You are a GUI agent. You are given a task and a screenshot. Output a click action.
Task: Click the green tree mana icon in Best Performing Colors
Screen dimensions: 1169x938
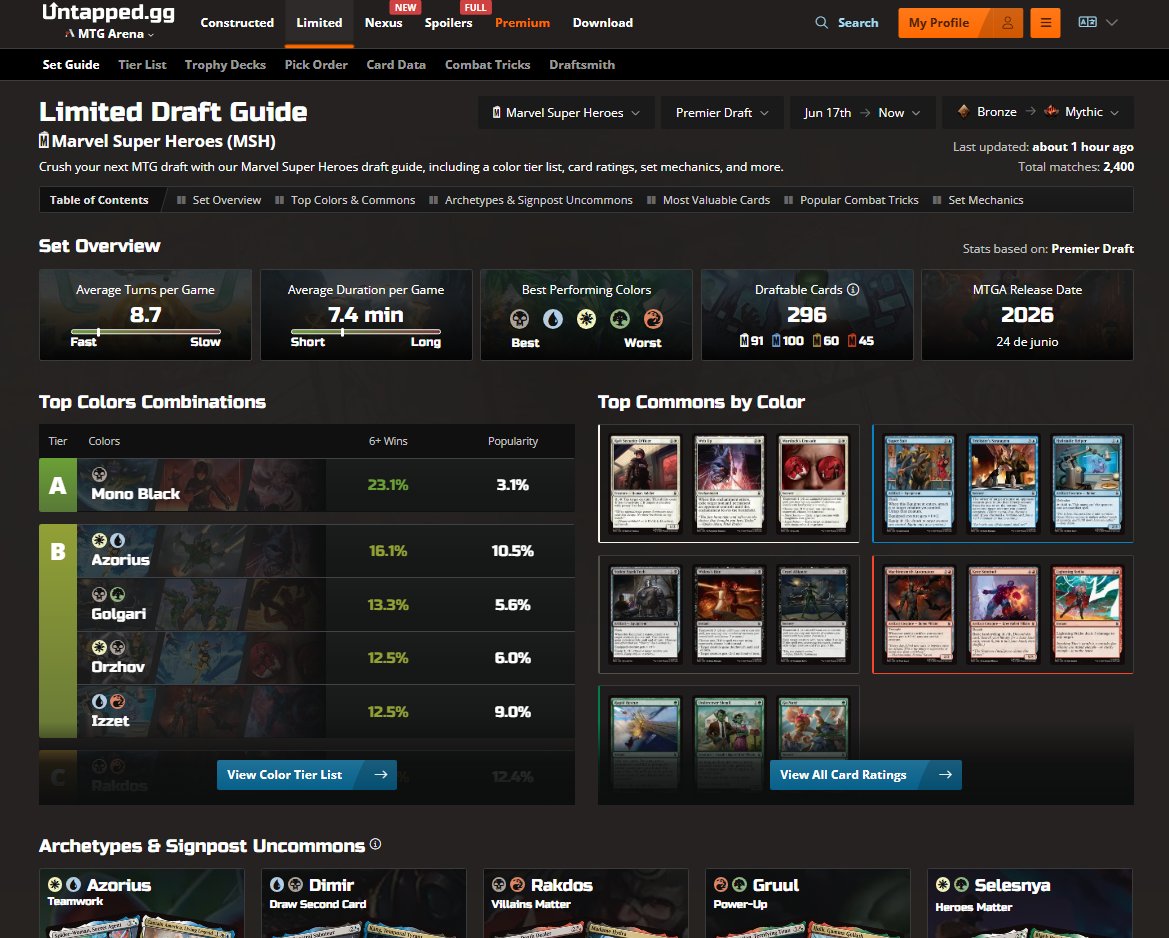click(x=620, y=319)
